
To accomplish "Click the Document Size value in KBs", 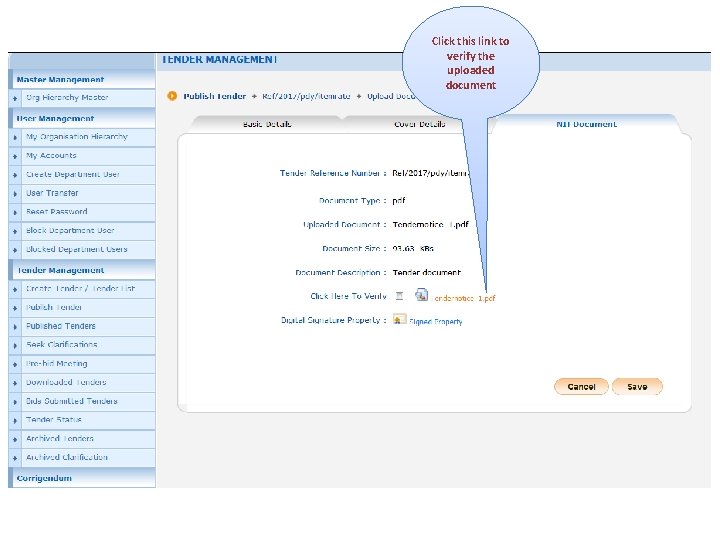I will [x=413, y=248].
